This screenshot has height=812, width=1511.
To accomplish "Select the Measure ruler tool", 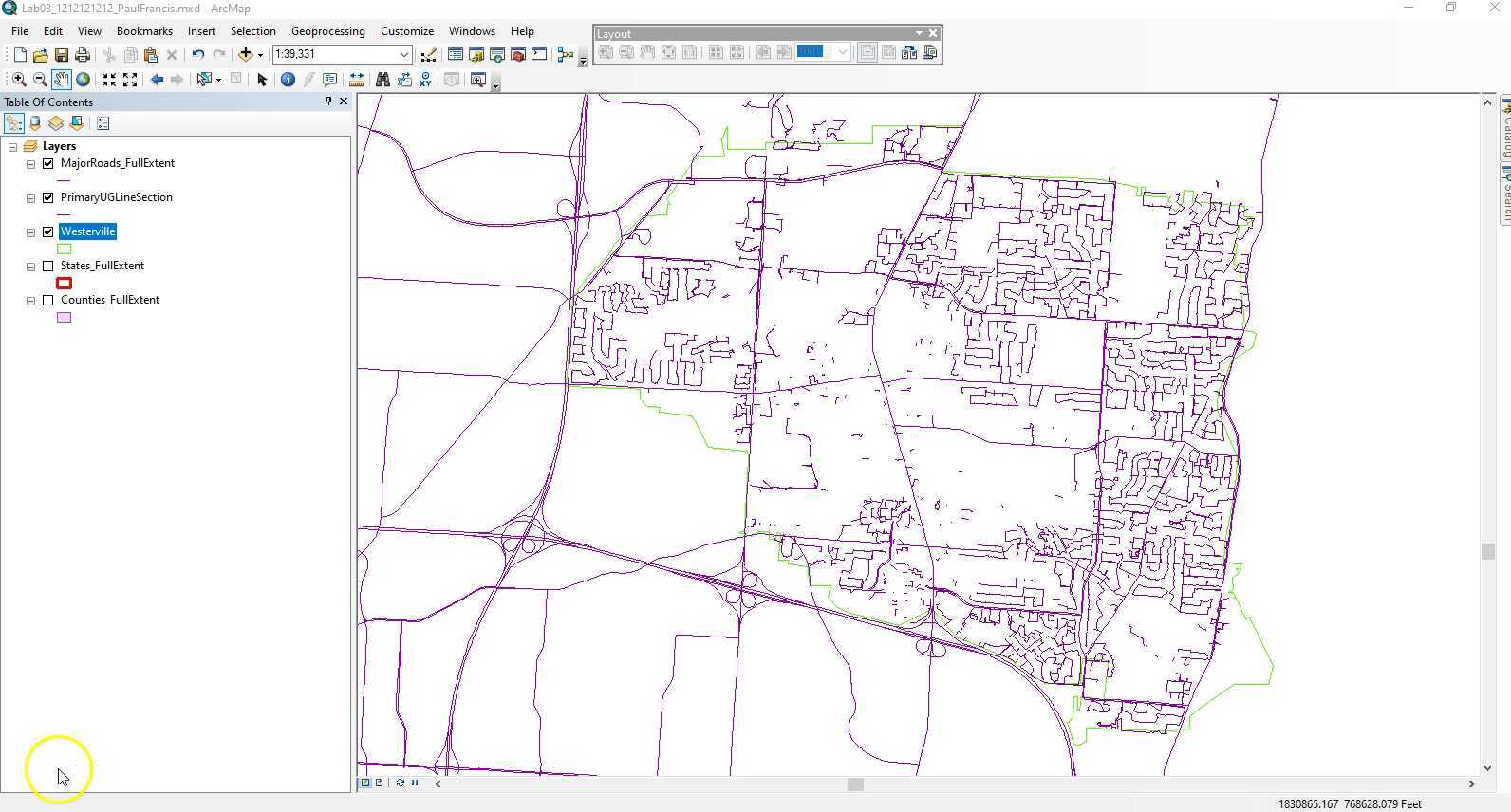I will point(357,80).
